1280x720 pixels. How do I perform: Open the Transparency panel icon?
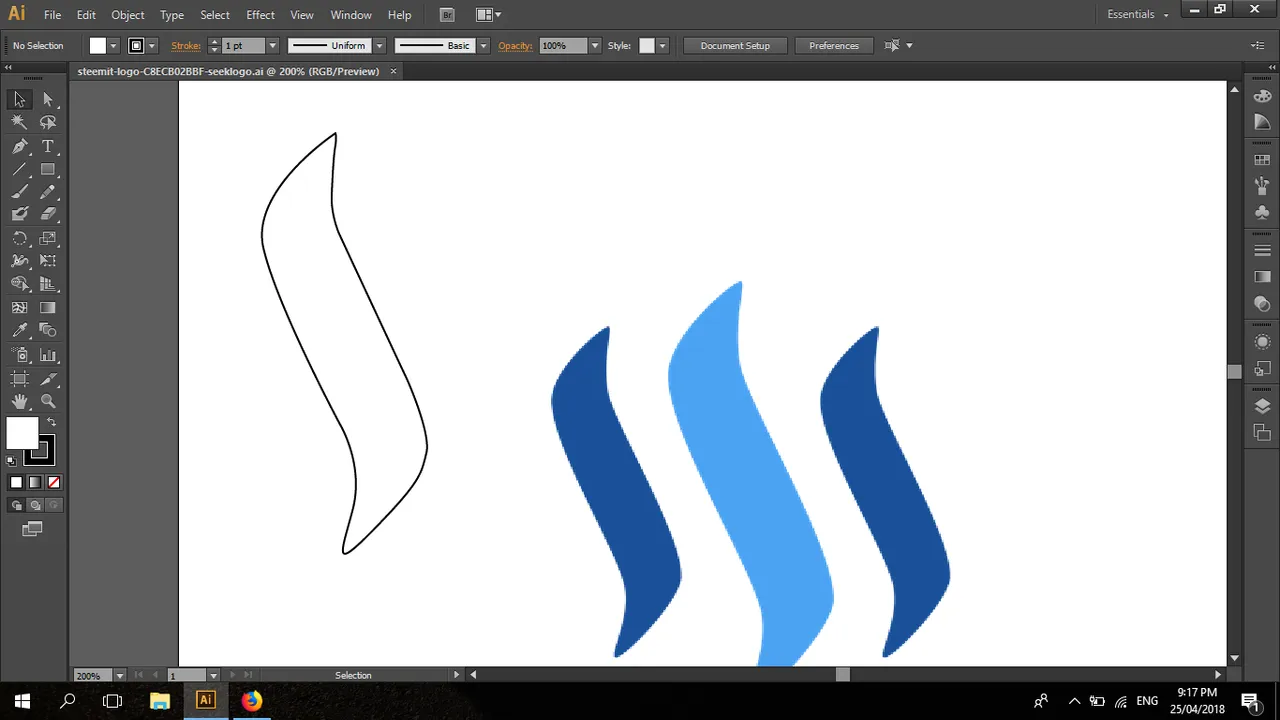tap(1262, 303)
